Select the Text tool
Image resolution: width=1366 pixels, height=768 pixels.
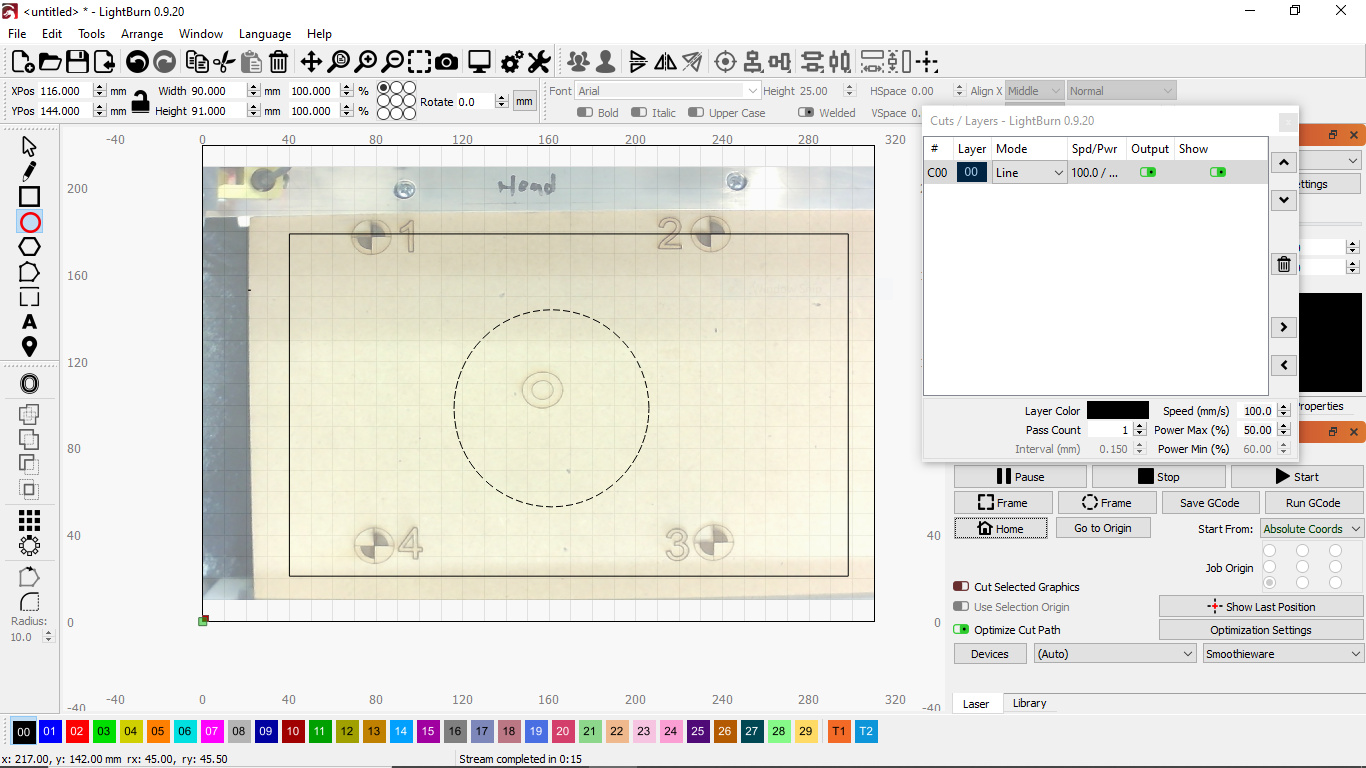[29, 322]
